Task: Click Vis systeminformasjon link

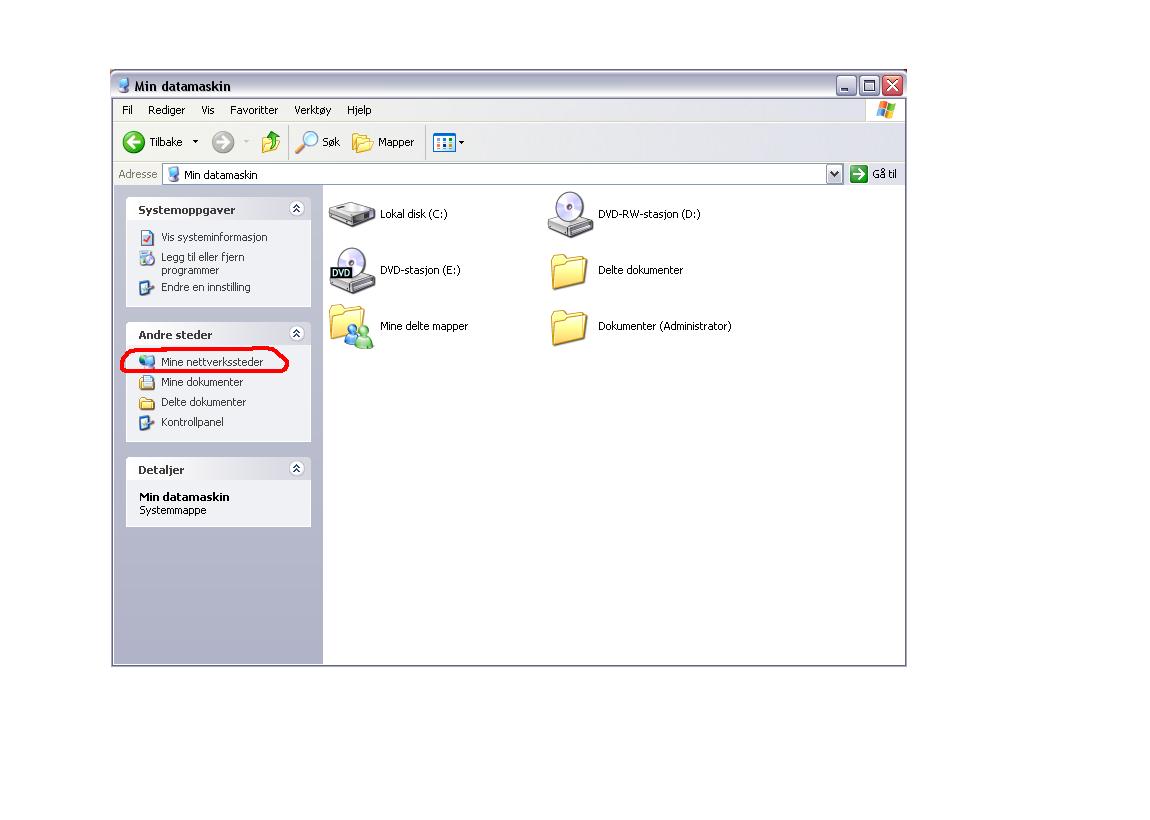Action: point(214,237)
